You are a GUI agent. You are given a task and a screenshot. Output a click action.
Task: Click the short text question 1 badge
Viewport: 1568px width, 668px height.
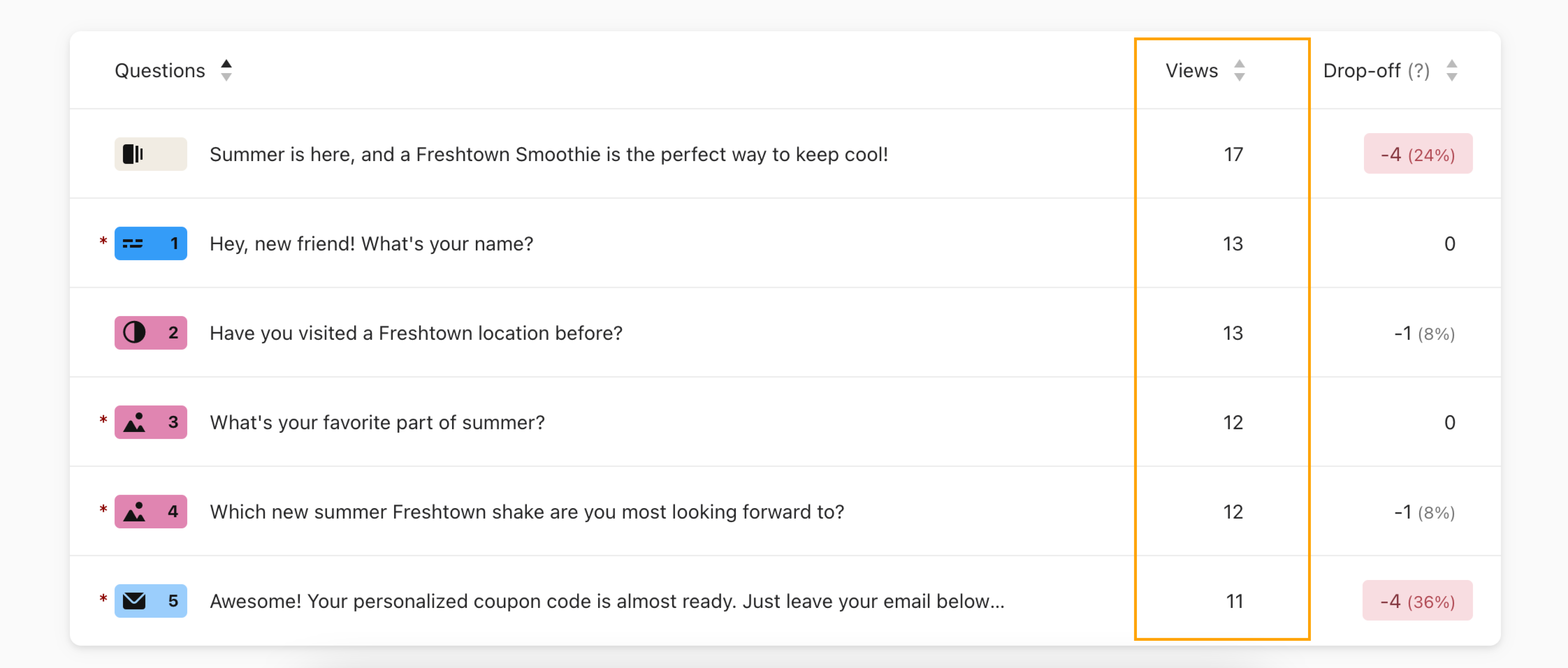(x=150, y=243)
